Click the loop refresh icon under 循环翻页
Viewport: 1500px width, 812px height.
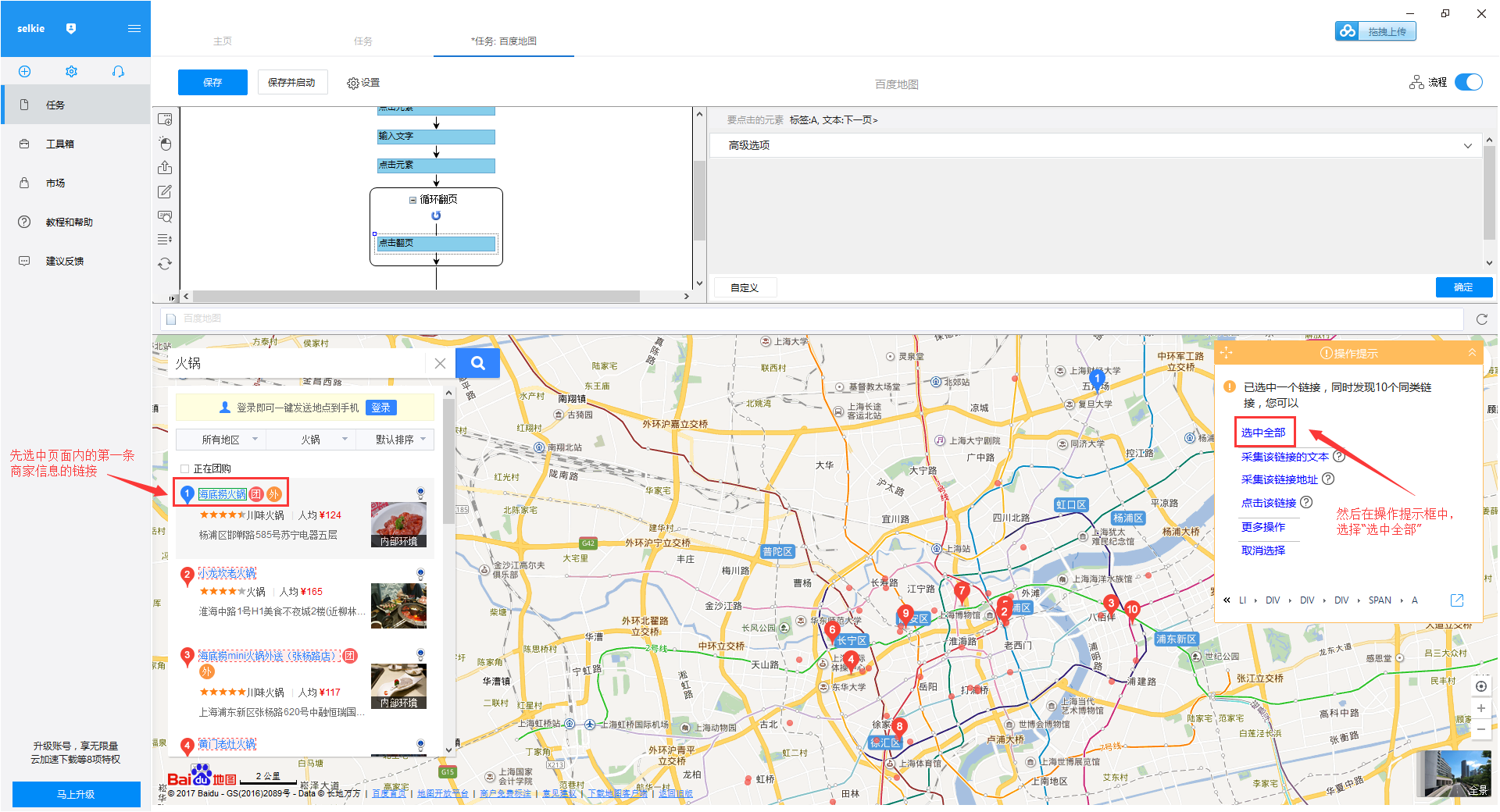click(436, 215)
